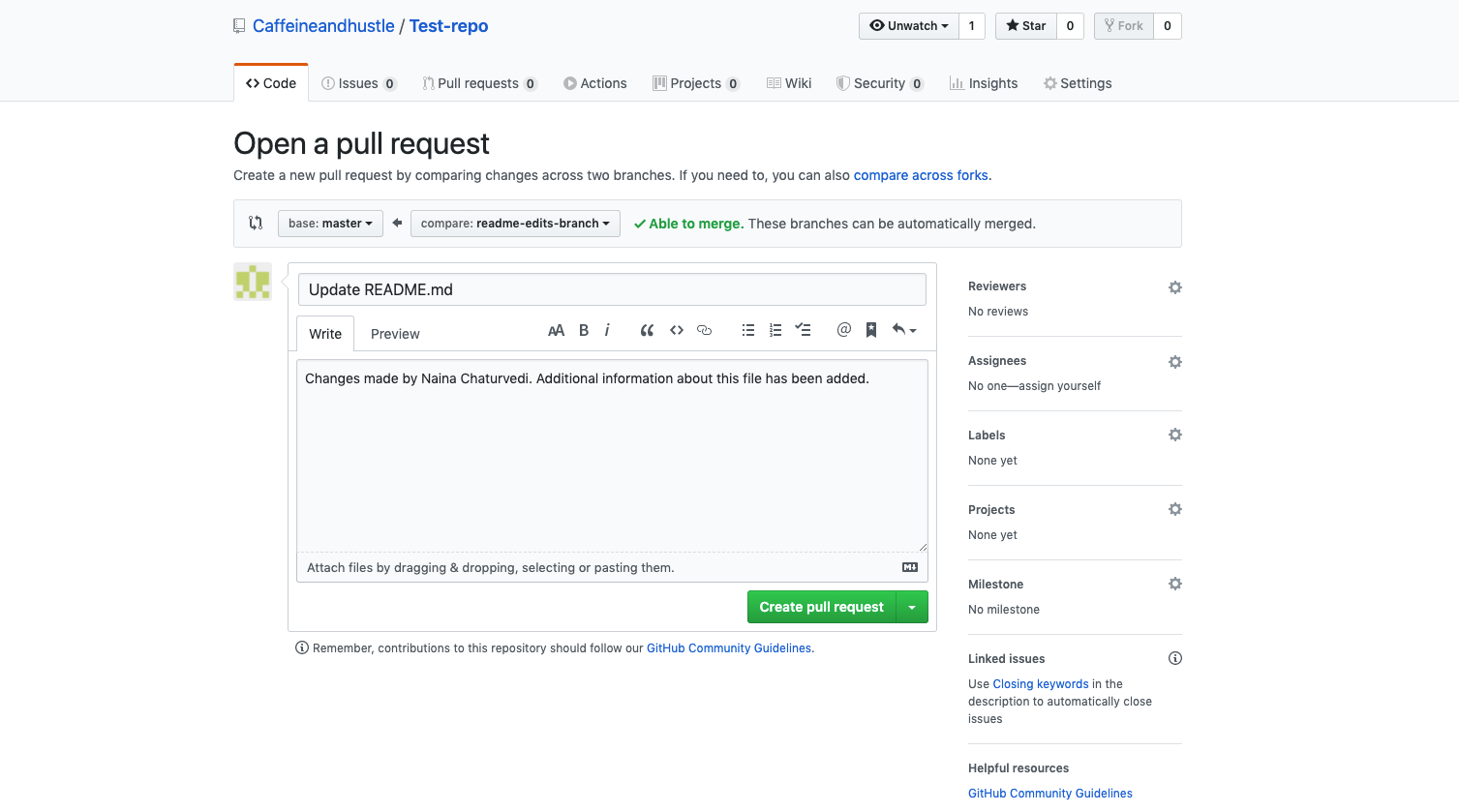Image resolution: width=1459 pixels, height=812 pixels.
Task: Open the Settings tab
Action: coord(1078,83)
